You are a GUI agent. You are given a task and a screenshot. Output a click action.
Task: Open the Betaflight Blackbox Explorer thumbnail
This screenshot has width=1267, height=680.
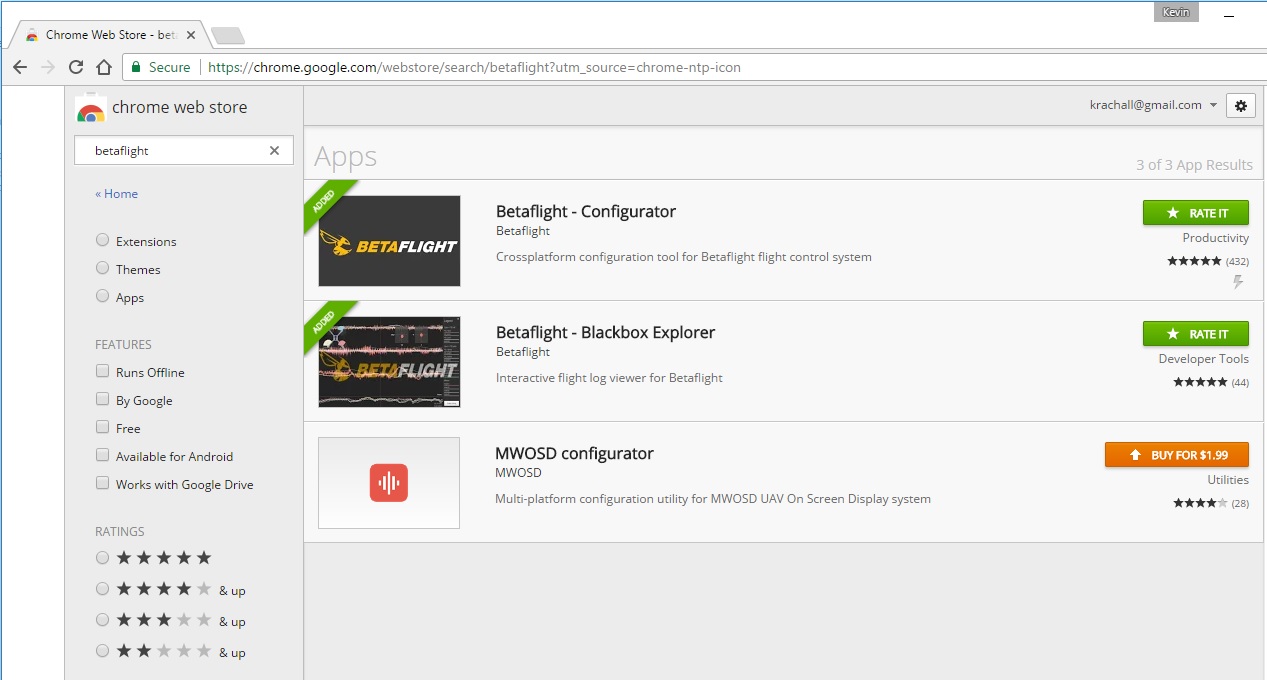(389, 362)
